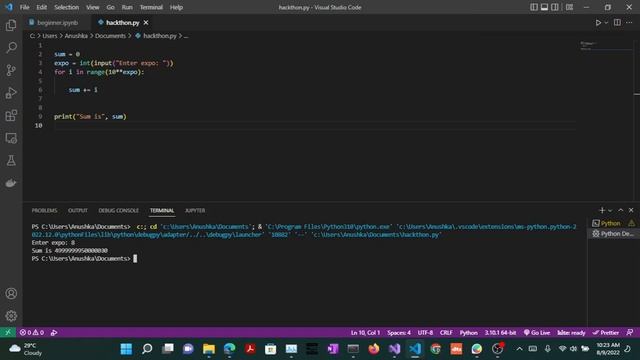Click hackthon.py in the breadcrumb path
The width and height of the screenshot is (640, 360).
coord(160,36)
